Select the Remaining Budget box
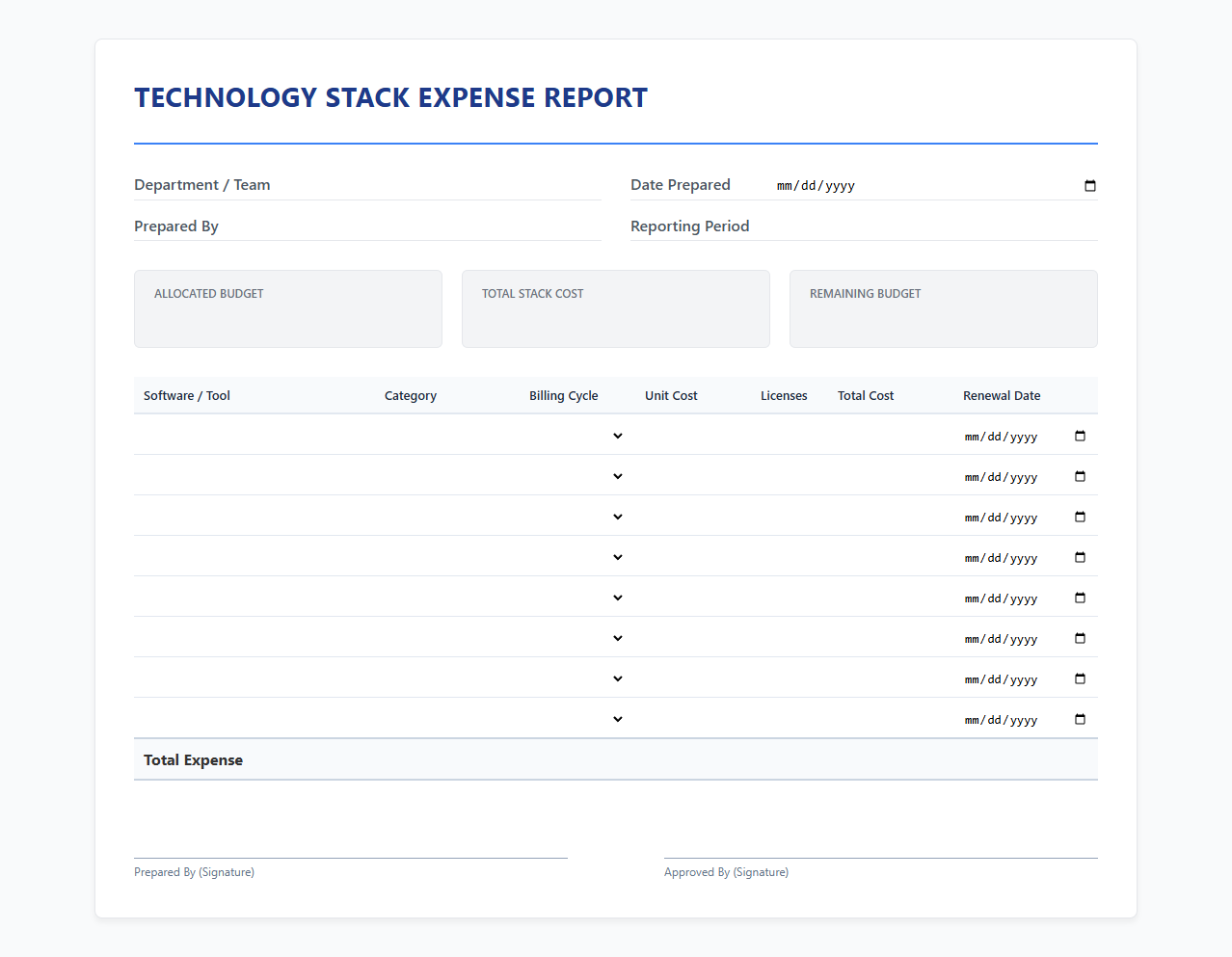 (944, 308)
